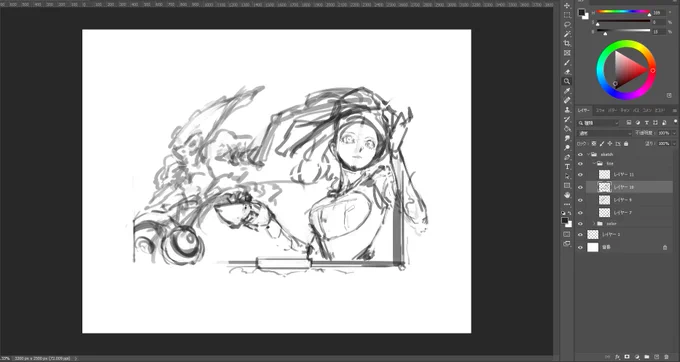Select the Lasso tool

click(567, 25)
